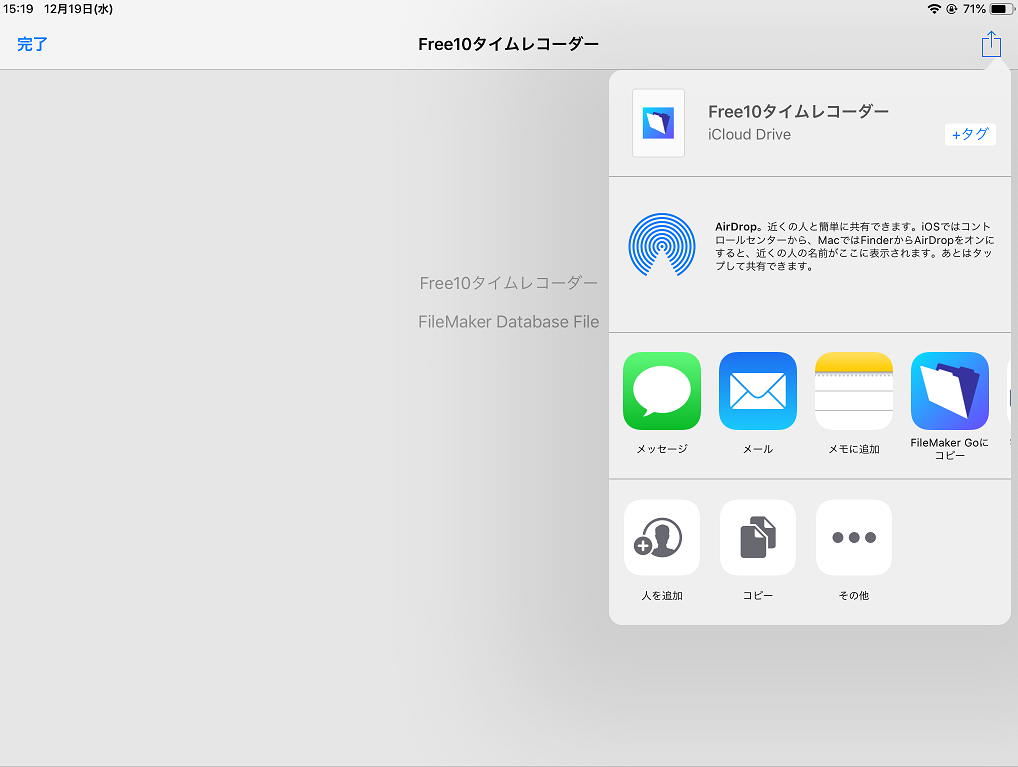Tap the FileMaker Database File label
Screen dimensions: 1018x767
508,321
